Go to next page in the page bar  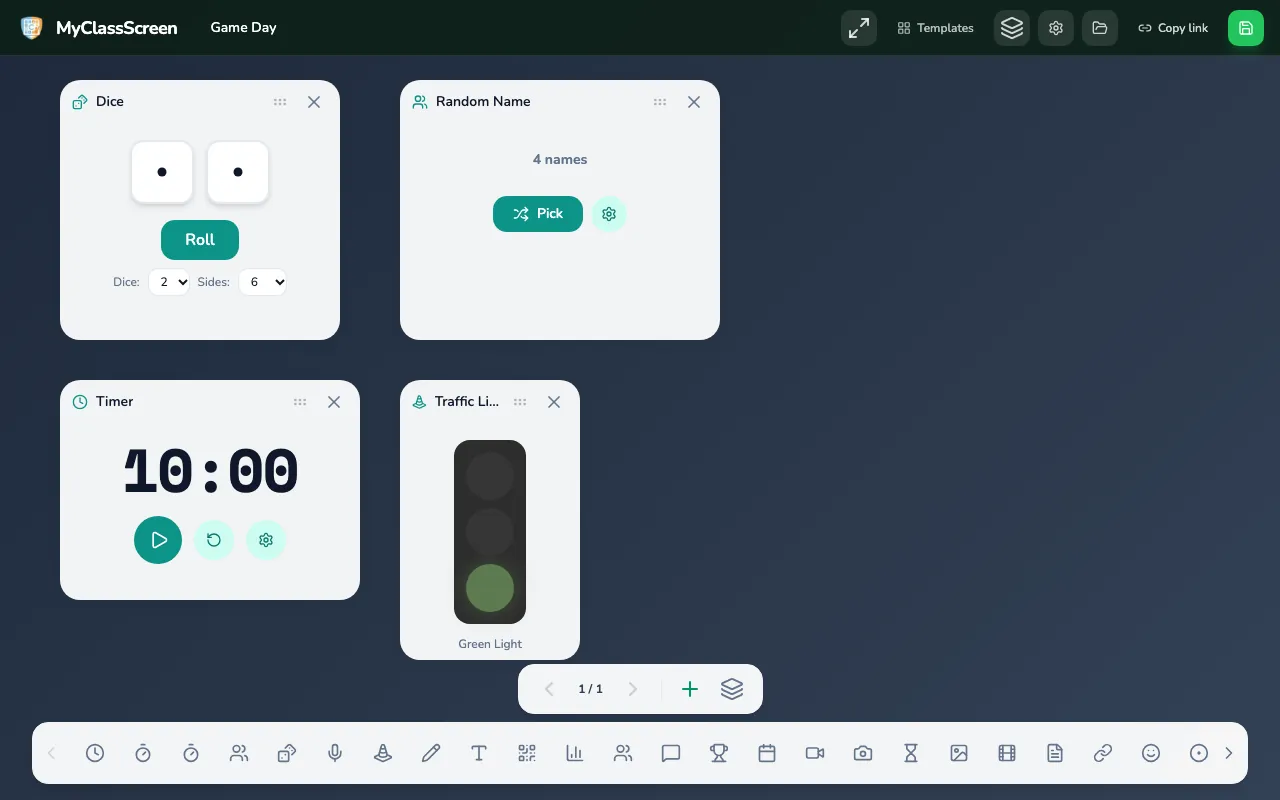pyautogui.click(x=633, y=689)
